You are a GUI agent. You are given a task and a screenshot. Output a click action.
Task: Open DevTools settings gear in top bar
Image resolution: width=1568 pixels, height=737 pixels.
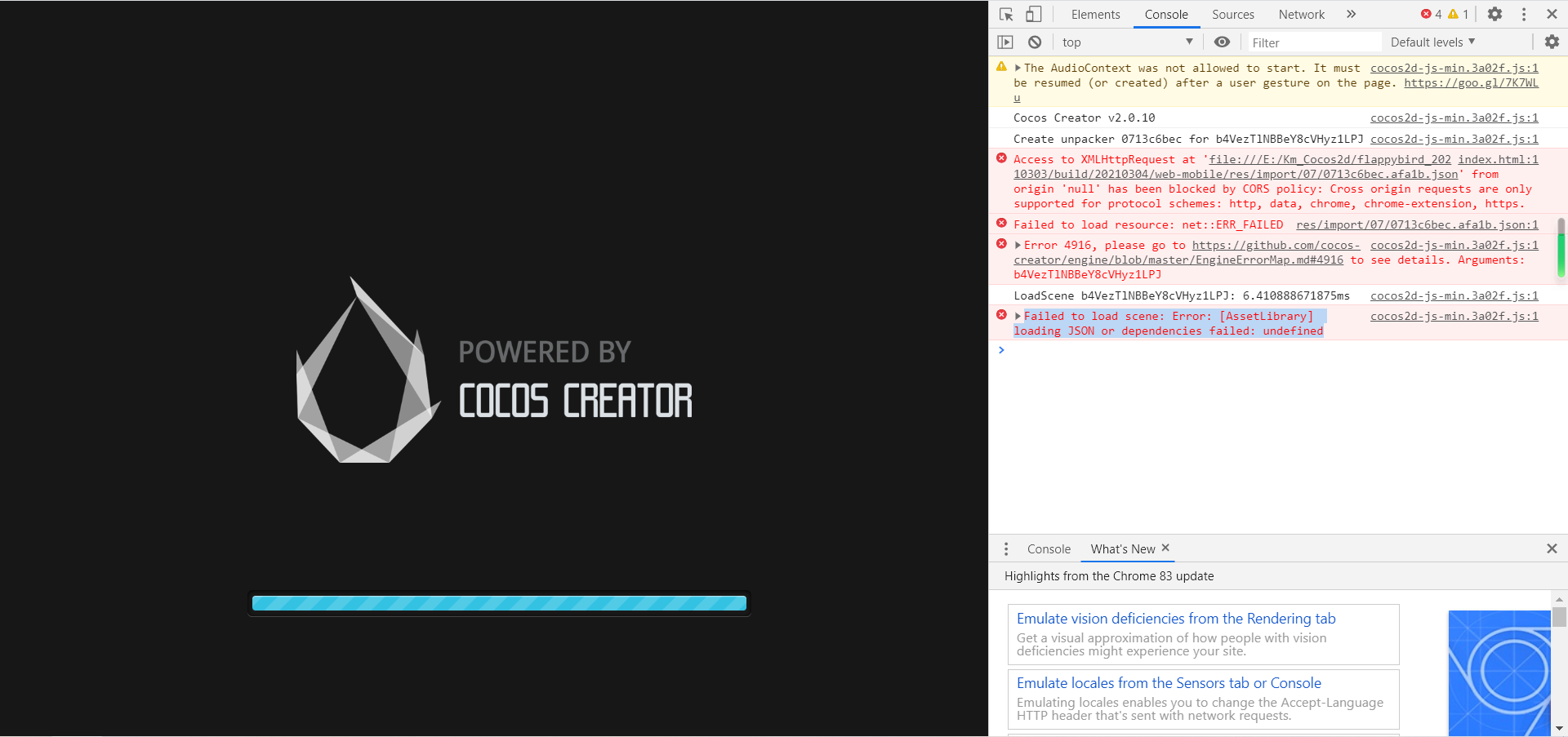tap(1494, 14)
